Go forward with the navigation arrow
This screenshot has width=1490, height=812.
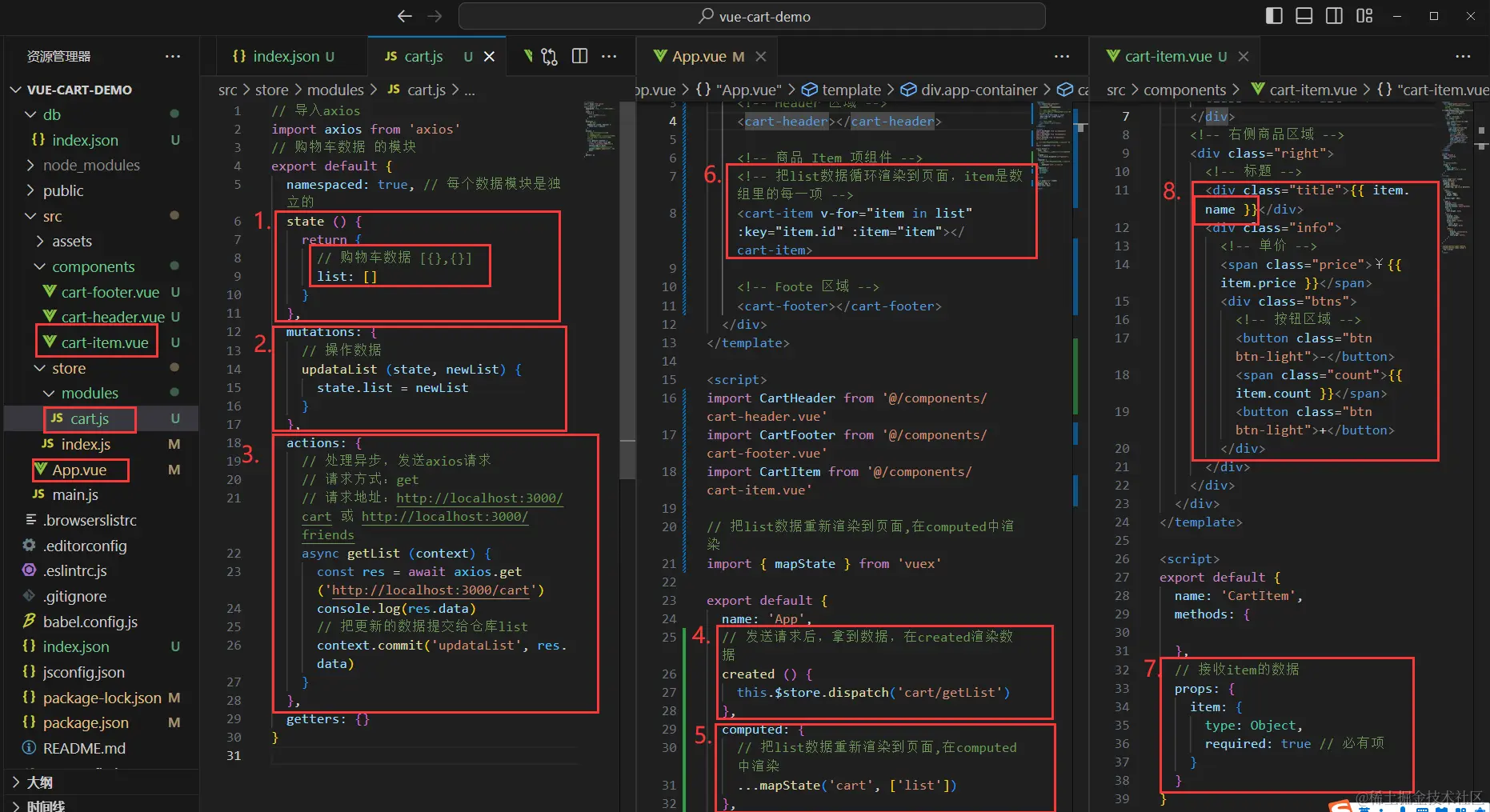435,16
